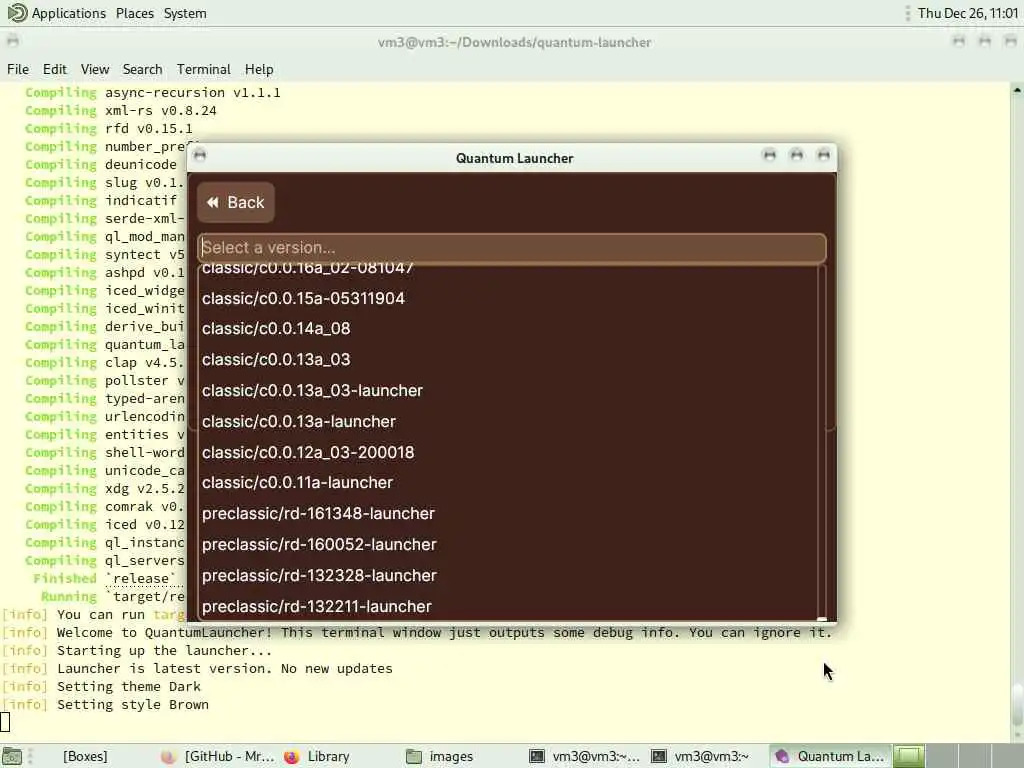Open the System menu in top panel
The width and height of the screenshot is (1024, 768).
click(x=185, y=13)
